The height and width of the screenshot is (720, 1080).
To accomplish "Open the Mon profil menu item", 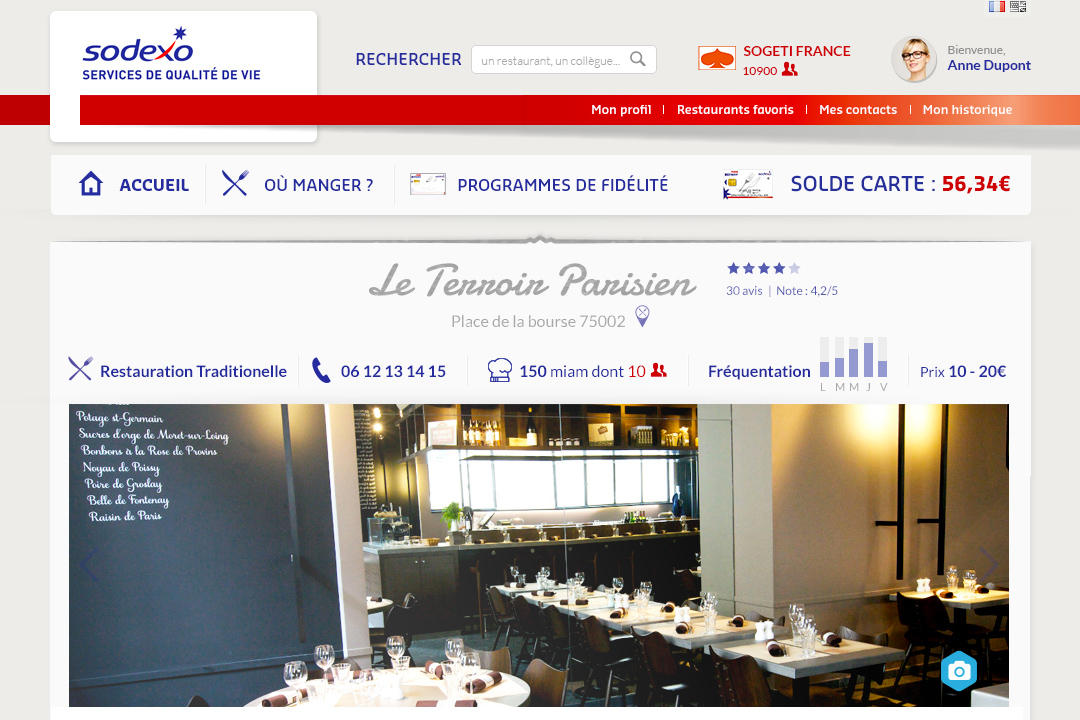I will [x=621, y=110].
